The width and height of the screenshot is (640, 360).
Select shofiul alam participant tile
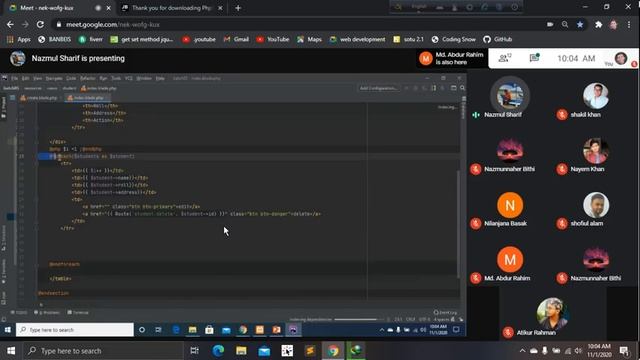point(596,209)
